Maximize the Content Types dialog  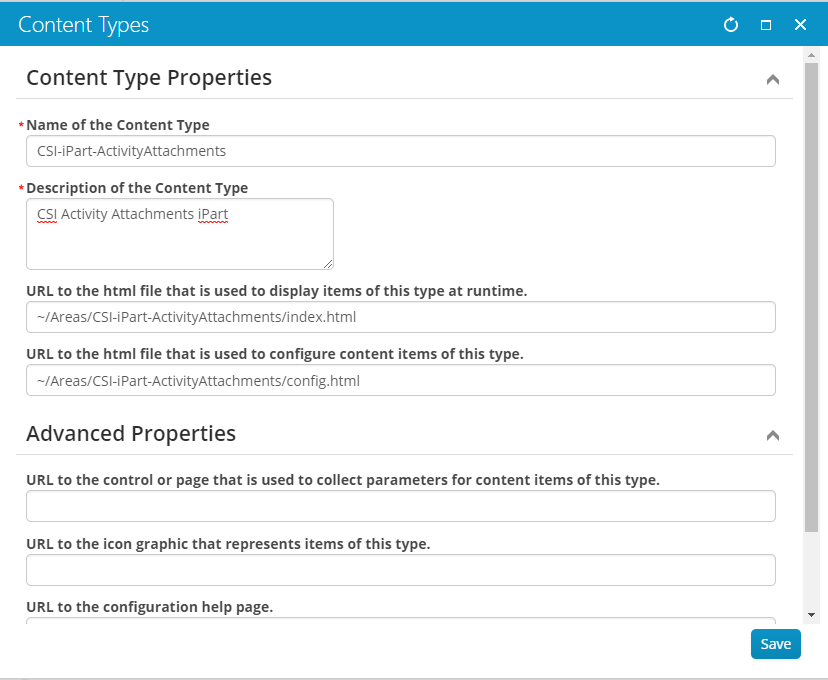[x=766, y=25]
